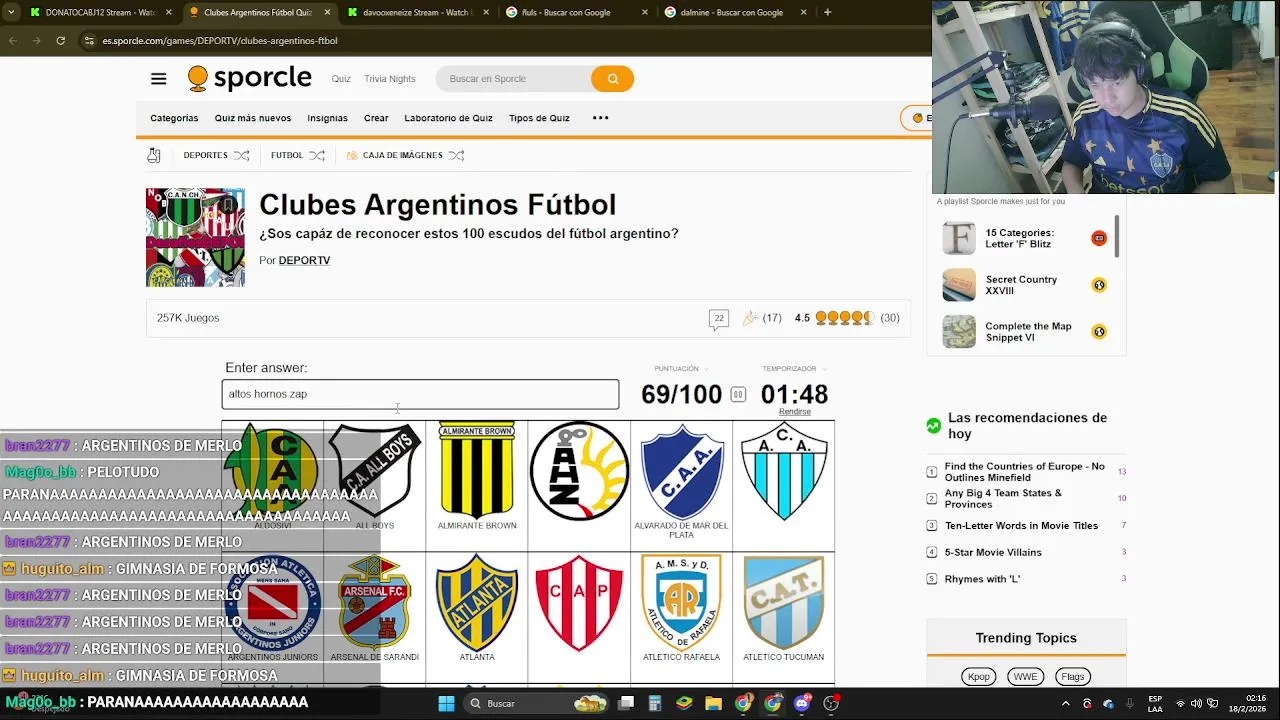Click the Rendirse give-up link

(x=795, y=411)
